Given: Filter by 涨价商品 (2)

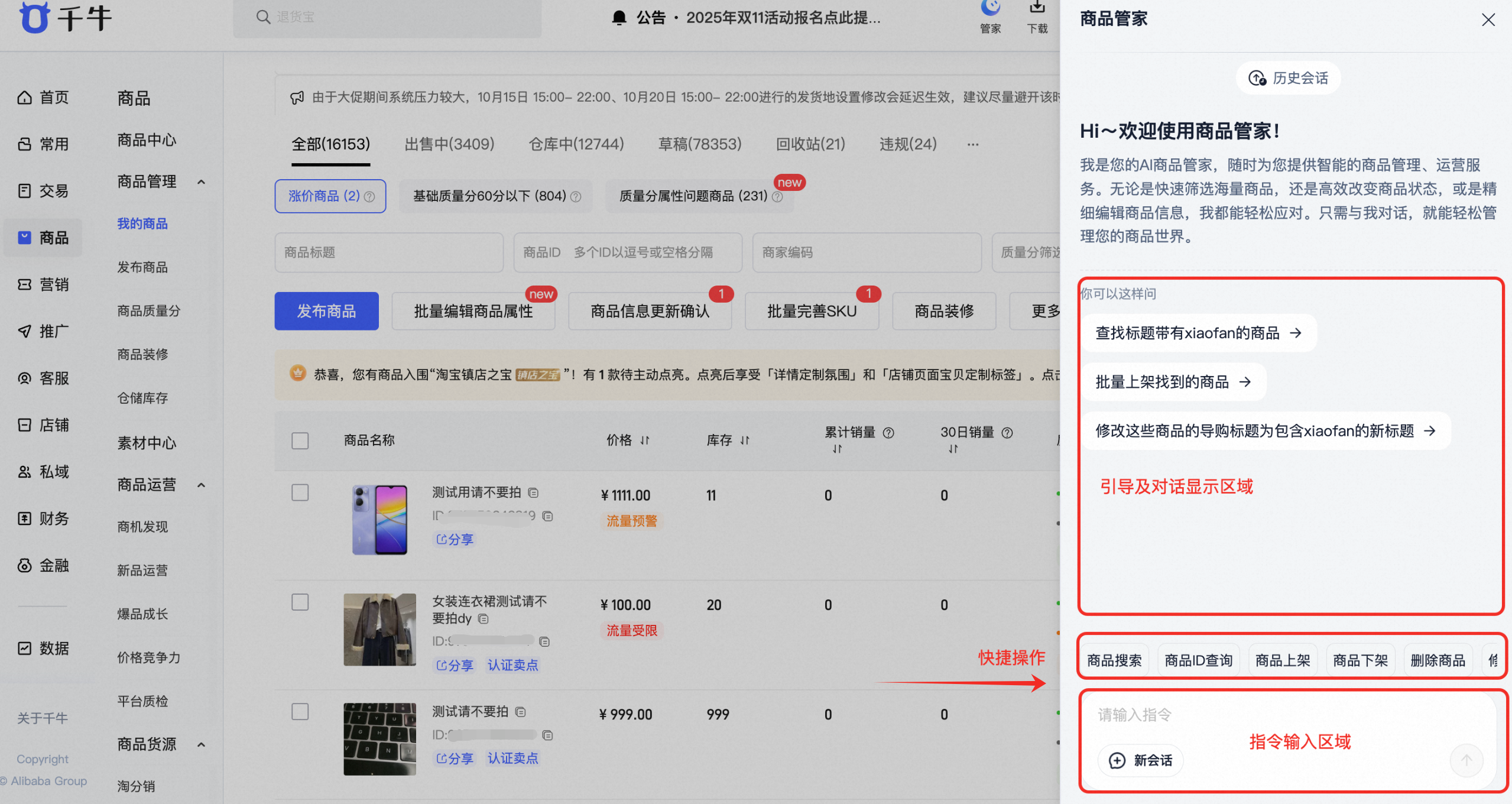Looking at the screenshot, I should [330, 196].
